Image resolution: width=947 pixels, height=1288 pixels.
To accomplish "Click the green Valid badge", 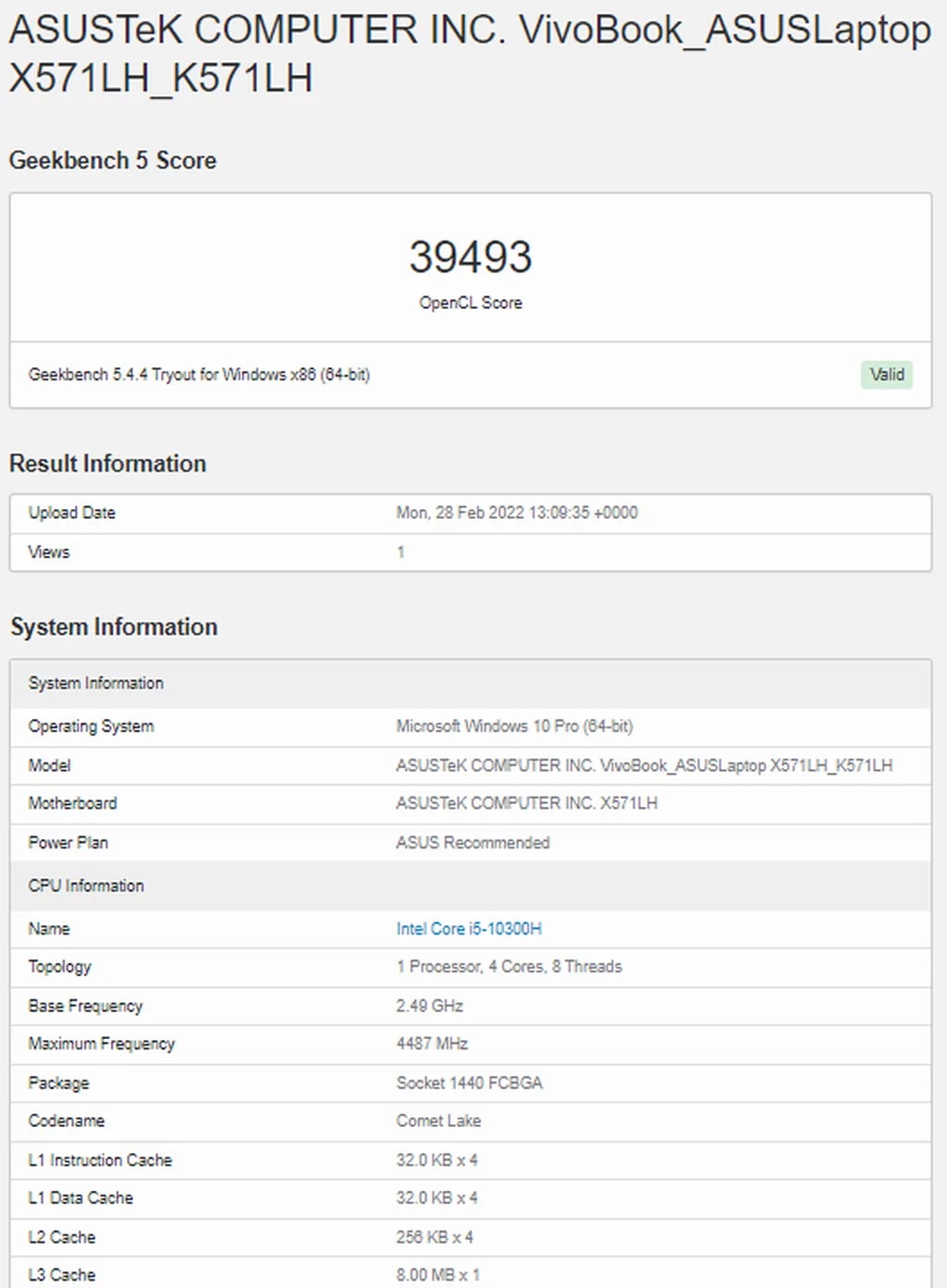I will point(887,375).
